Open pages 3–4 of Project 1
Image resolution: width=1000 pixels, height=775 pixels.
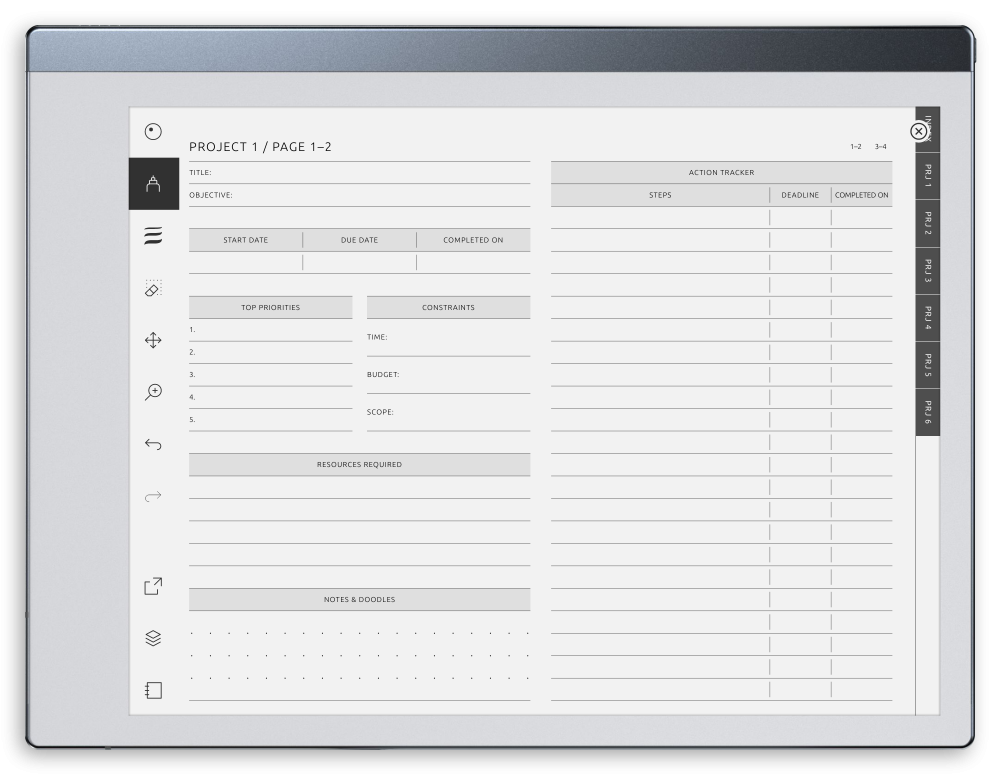[878, 146]
